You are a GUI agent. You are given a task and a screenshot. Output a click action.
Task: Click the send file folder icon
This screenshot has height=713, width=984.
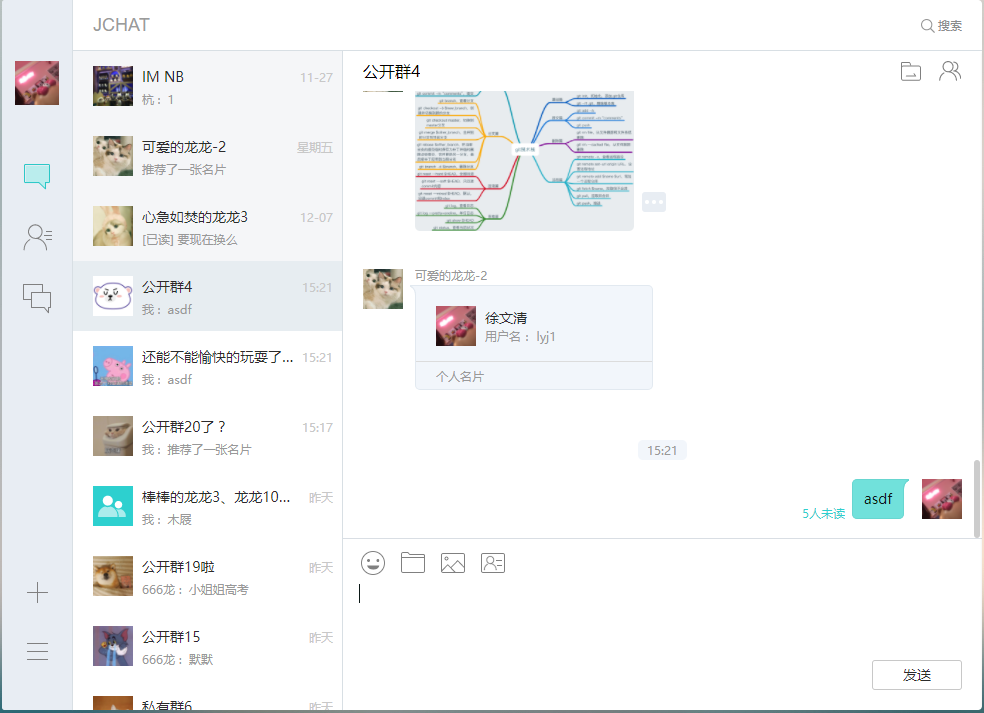click(413, 562)
